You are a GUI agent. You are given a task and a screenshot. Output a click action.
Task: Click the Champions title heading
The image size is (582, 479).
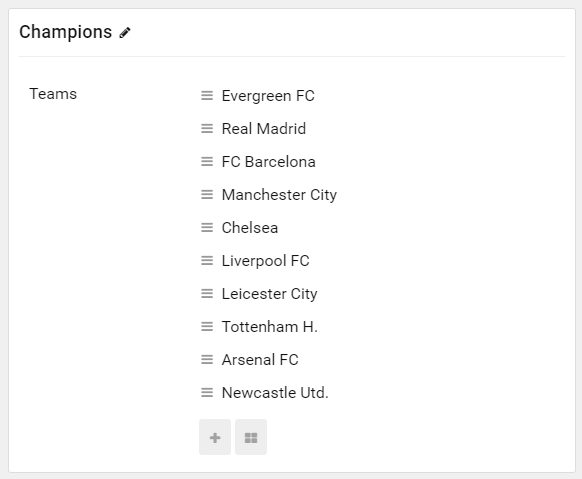tap(66, 32)
